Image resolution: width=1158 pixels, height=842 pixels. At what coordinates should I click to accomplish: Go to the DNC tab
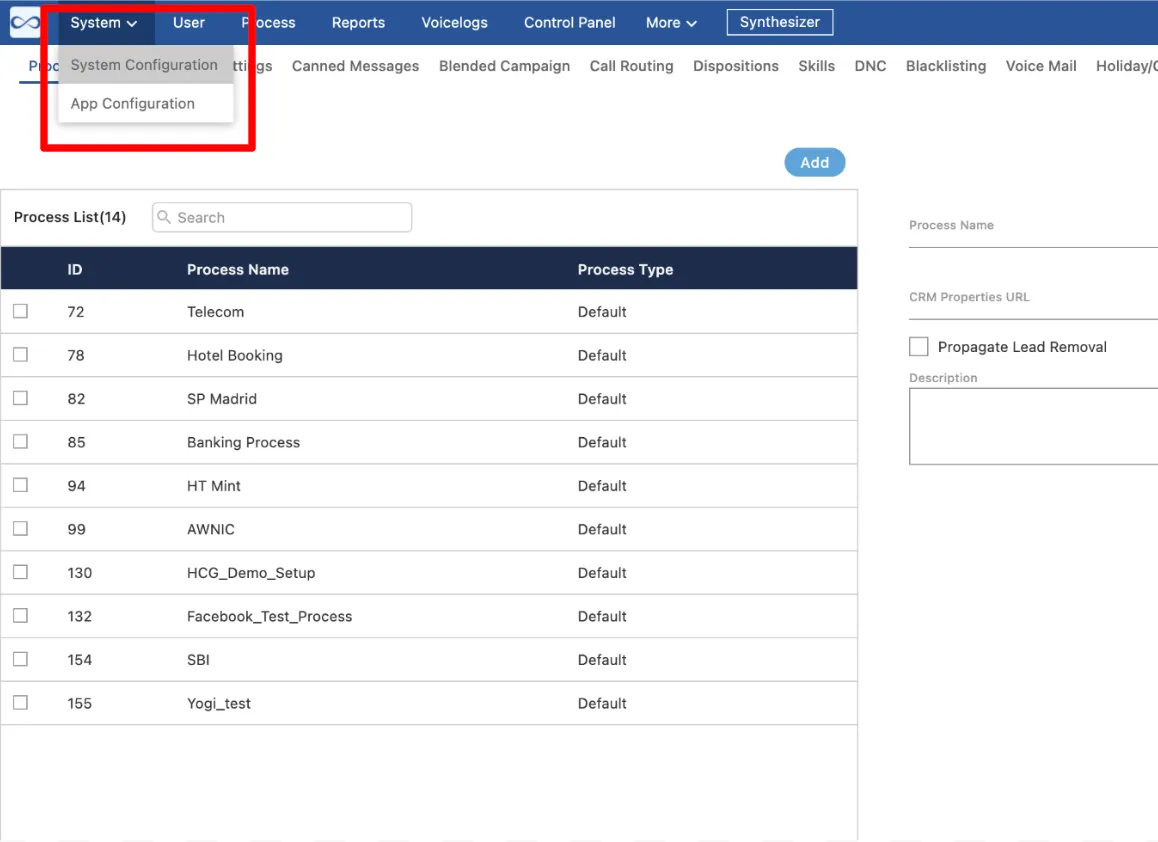click(870, 66)
